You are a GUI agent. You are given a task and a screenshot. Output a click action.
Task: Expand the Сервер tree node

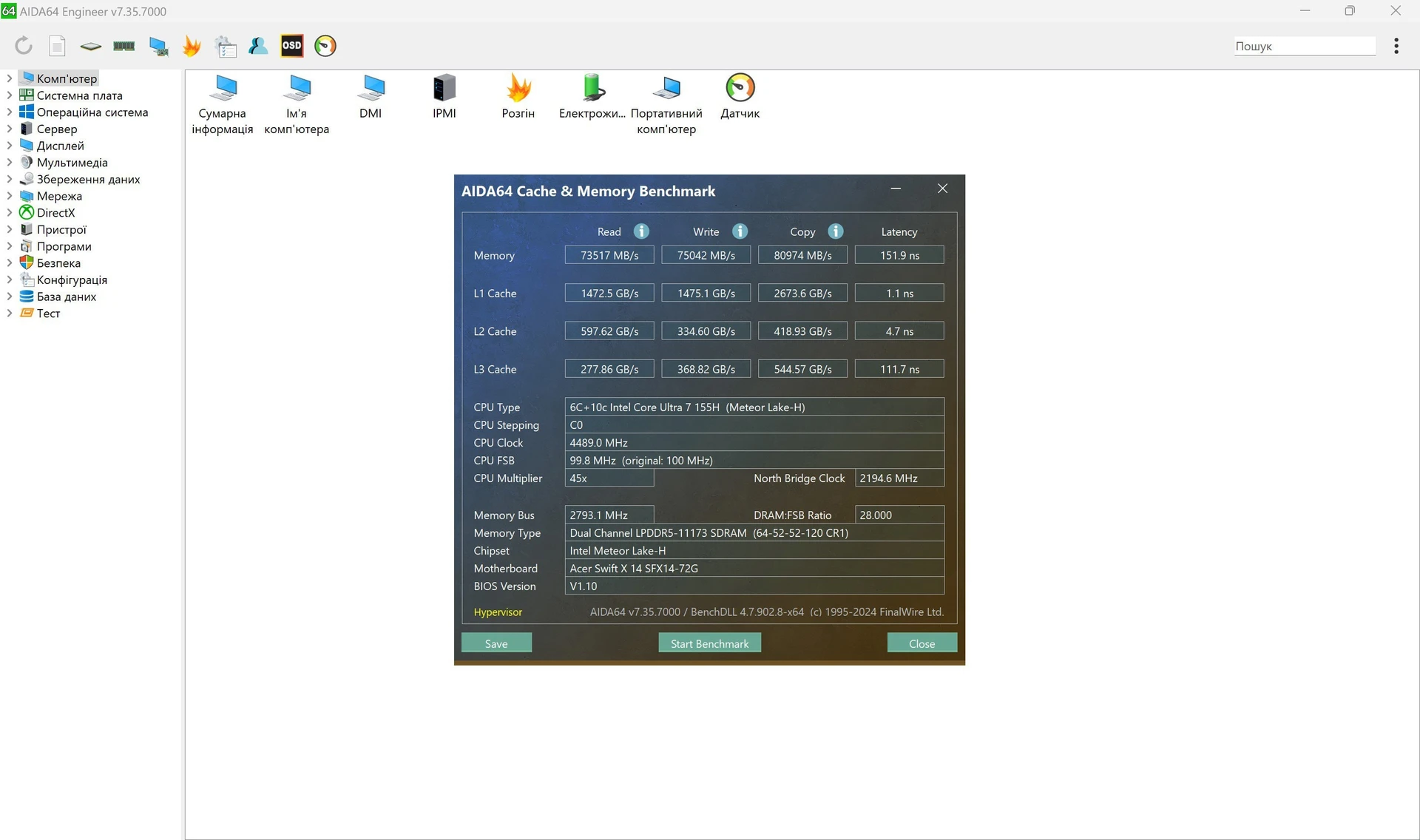[9, 129]
